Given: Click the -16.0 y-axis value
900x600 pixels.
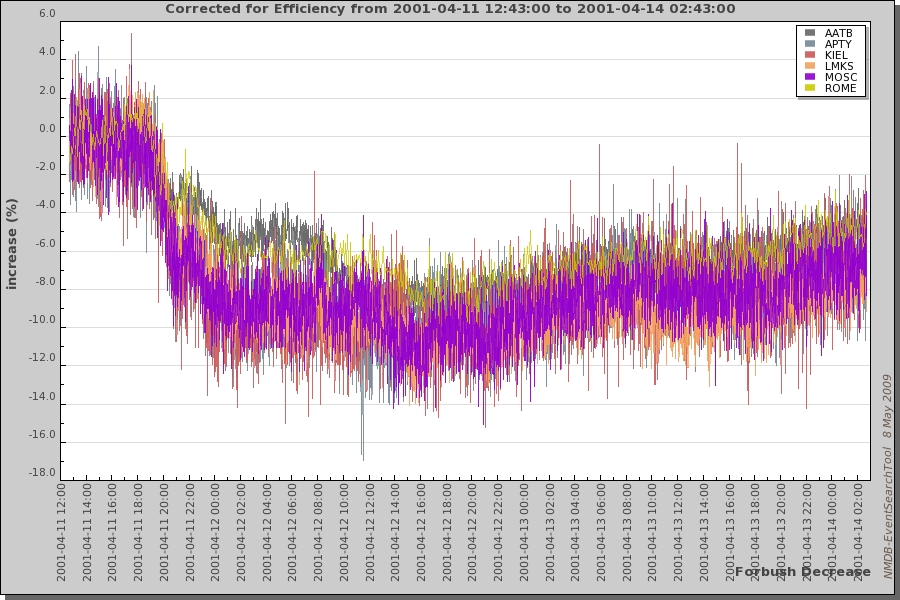Looking at the screenshot, I should pos(43,435).
